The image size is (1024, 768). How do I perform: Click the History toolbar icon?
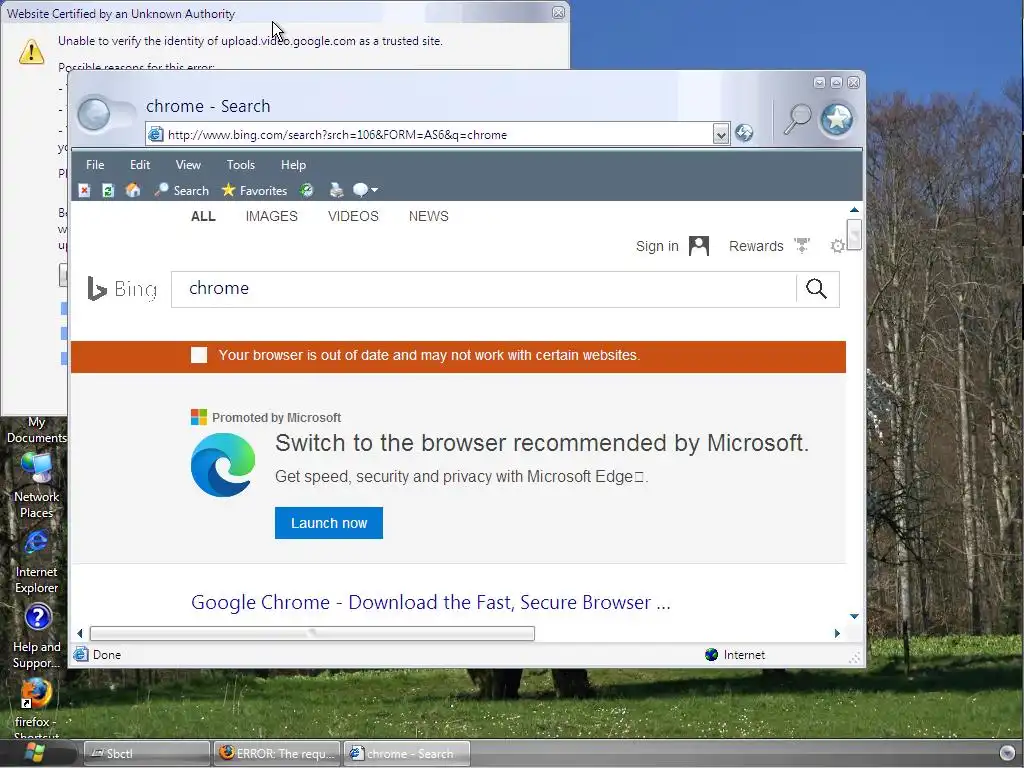(x=306, y=190)
